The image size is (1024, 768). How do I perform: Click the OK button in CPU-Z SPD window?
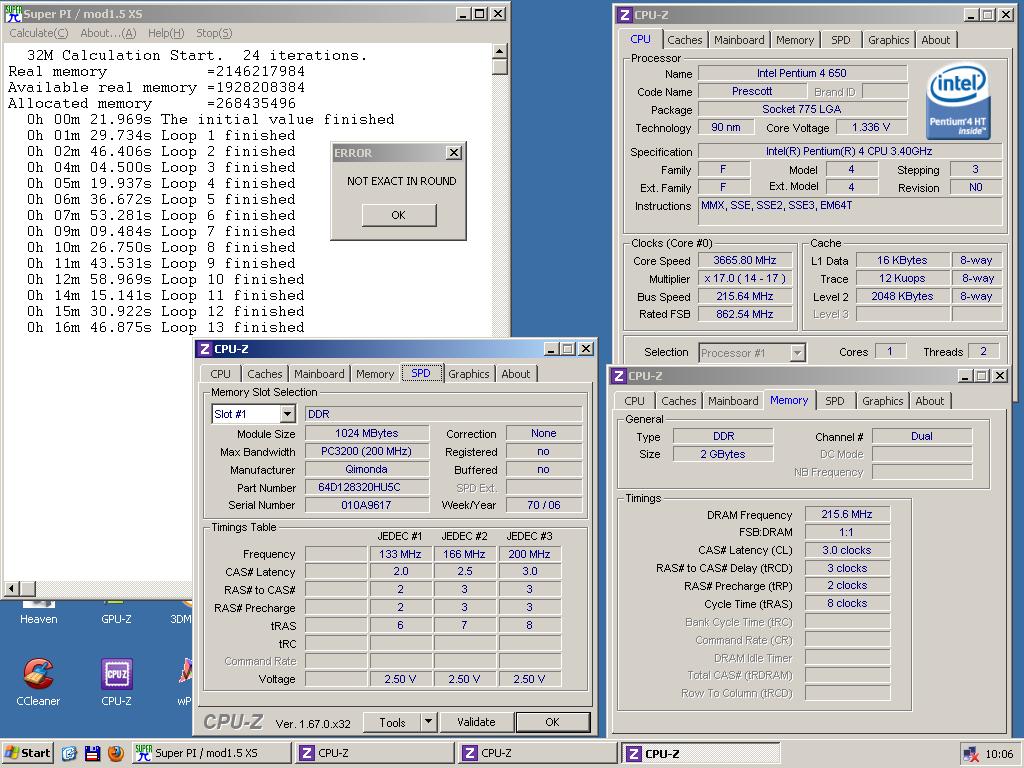552,722
